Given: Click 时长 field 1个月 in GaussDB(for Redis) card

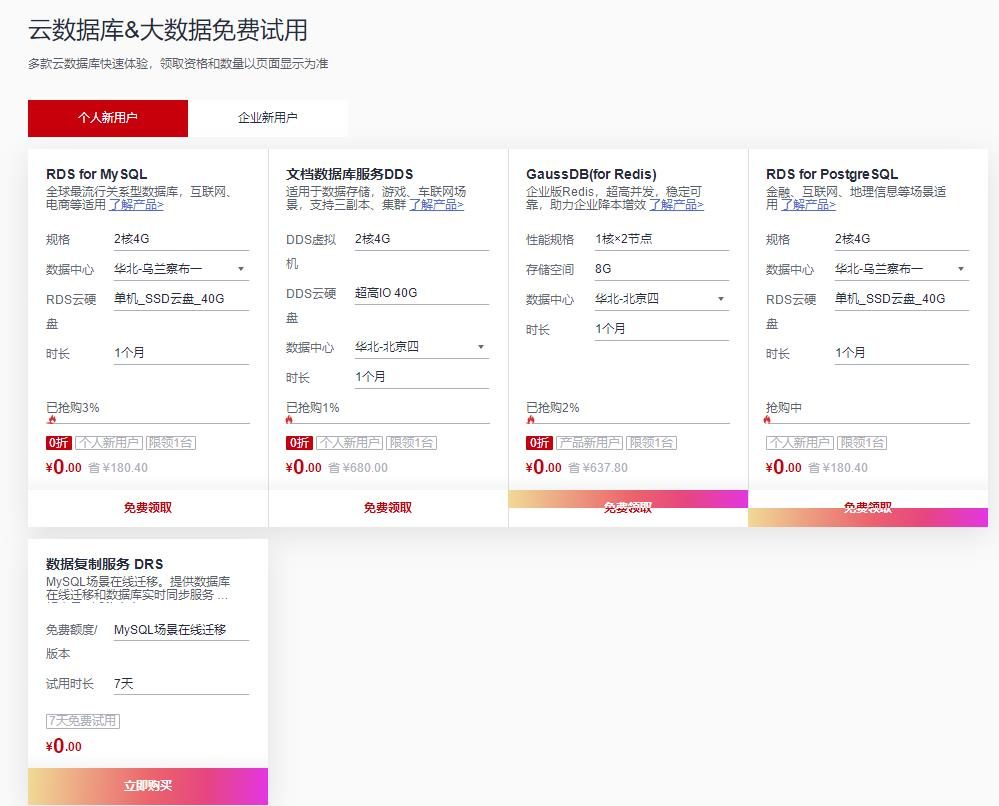Looking at the screenshot, I should click(x=661, y=329).
